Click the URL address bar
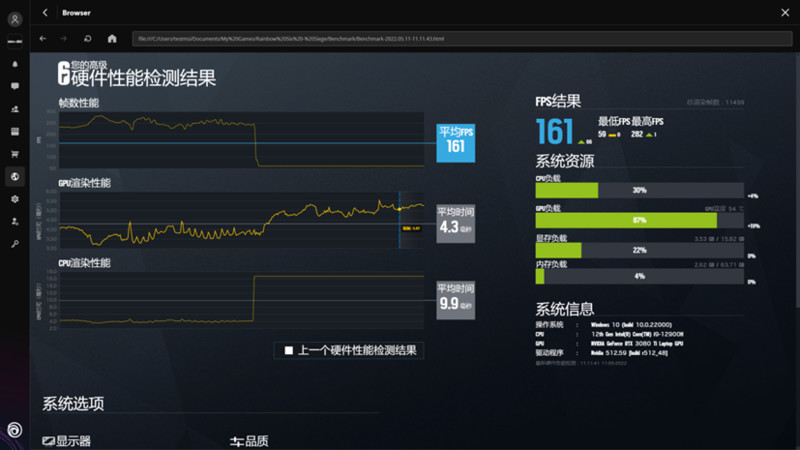This screenshot has height=450, width=800. coord(462,38)
